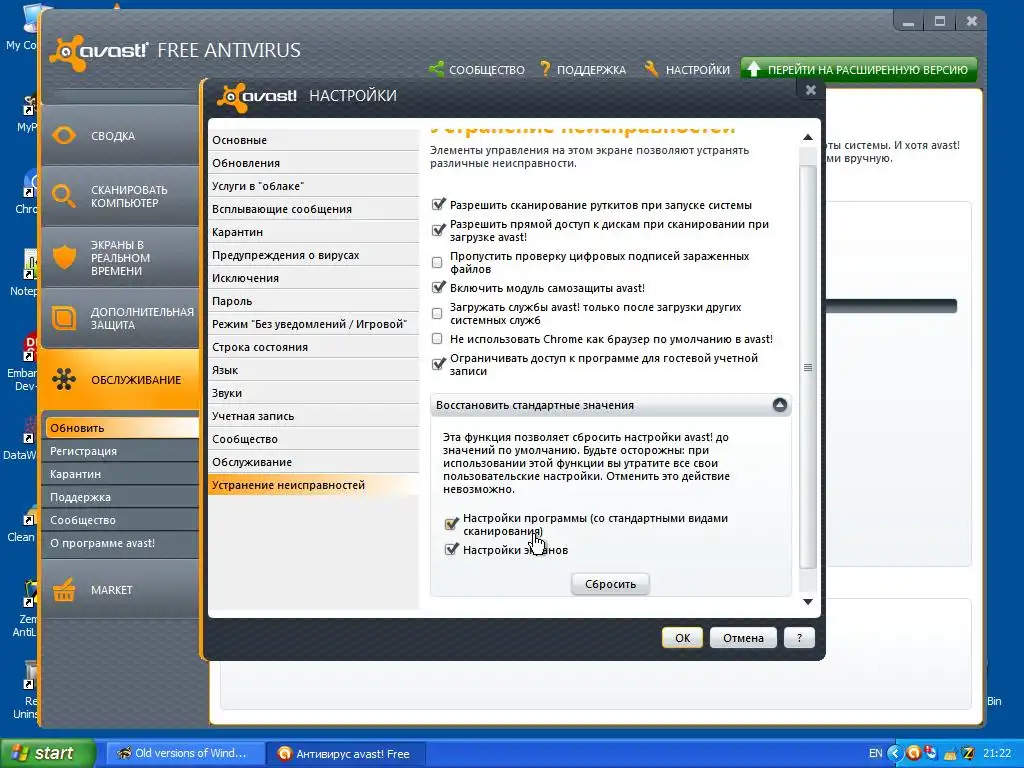
Task: Open Предупреждения о вирусах category
Action: click(313, 255)
